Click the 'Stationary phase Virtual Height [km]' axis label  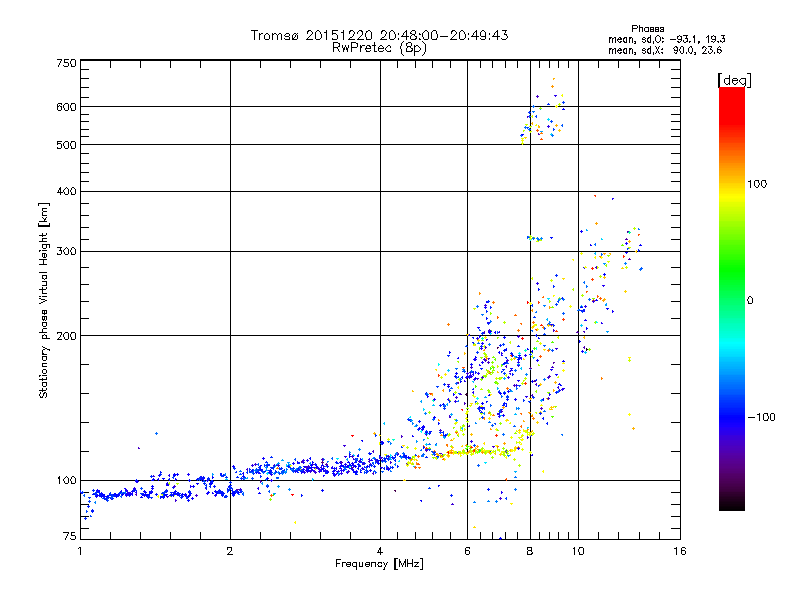click(43, 300)
